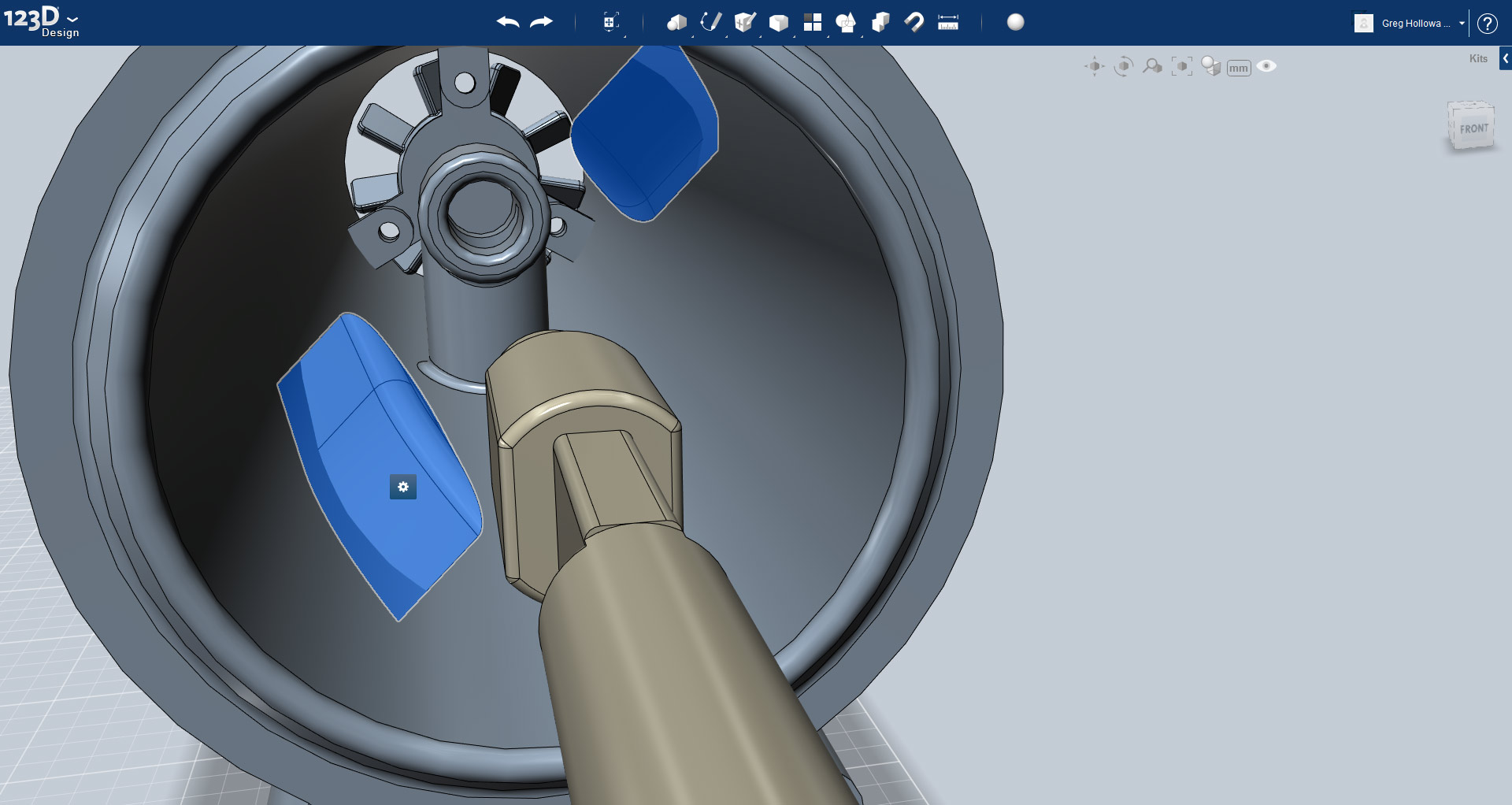Click the FRONT face of view cube
The image size is (1512, 805).
point(1473,128)
